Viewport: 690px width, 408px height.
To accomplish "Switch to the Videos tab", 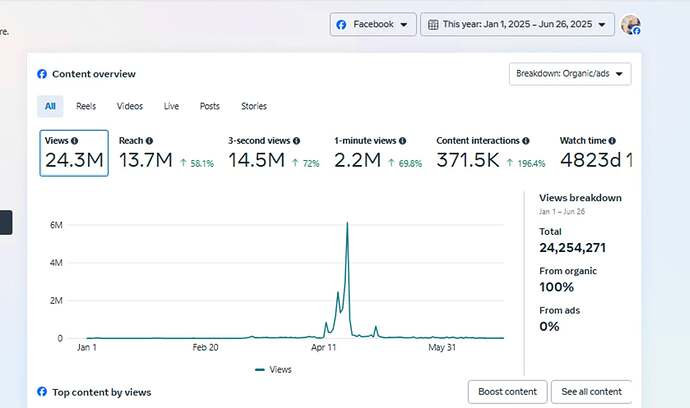I will pyautogui.click(x=129, y=106).
